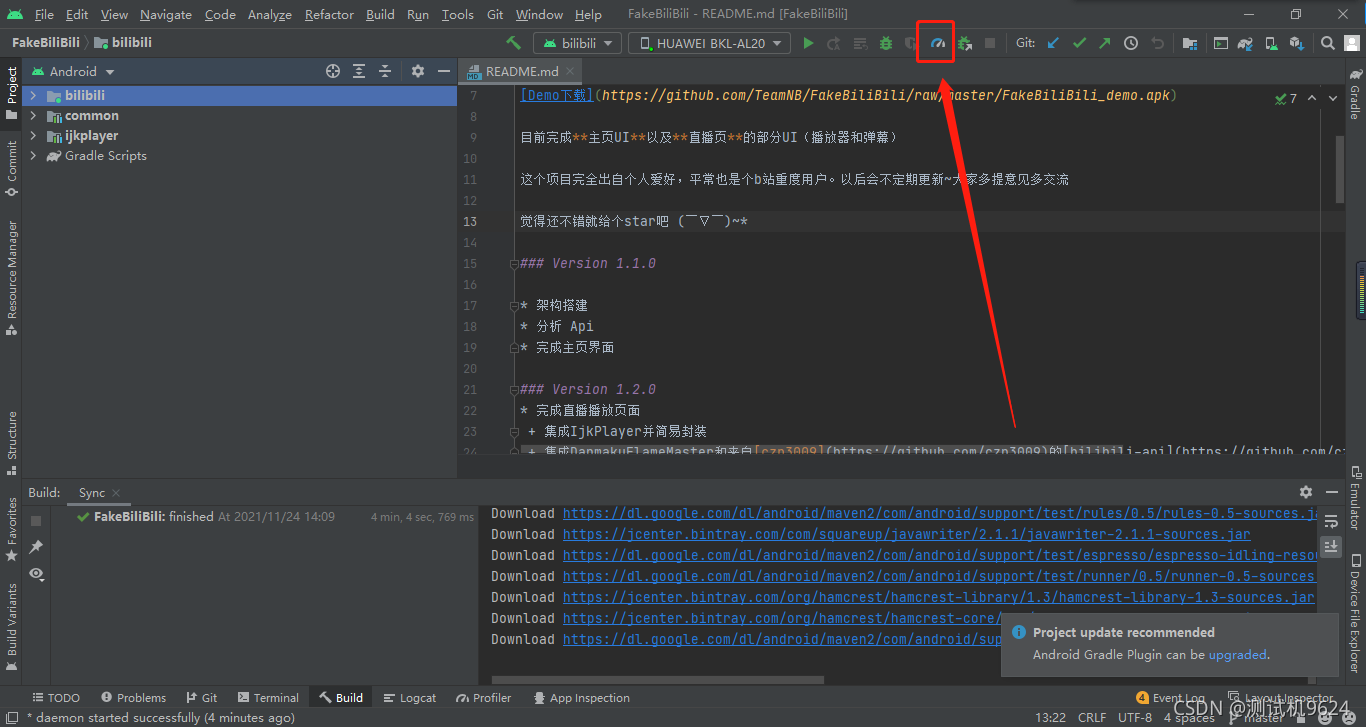1366x727 pixels.
Task: Click Attach Debugger to Android Process icon
Action: click(964, 43)
